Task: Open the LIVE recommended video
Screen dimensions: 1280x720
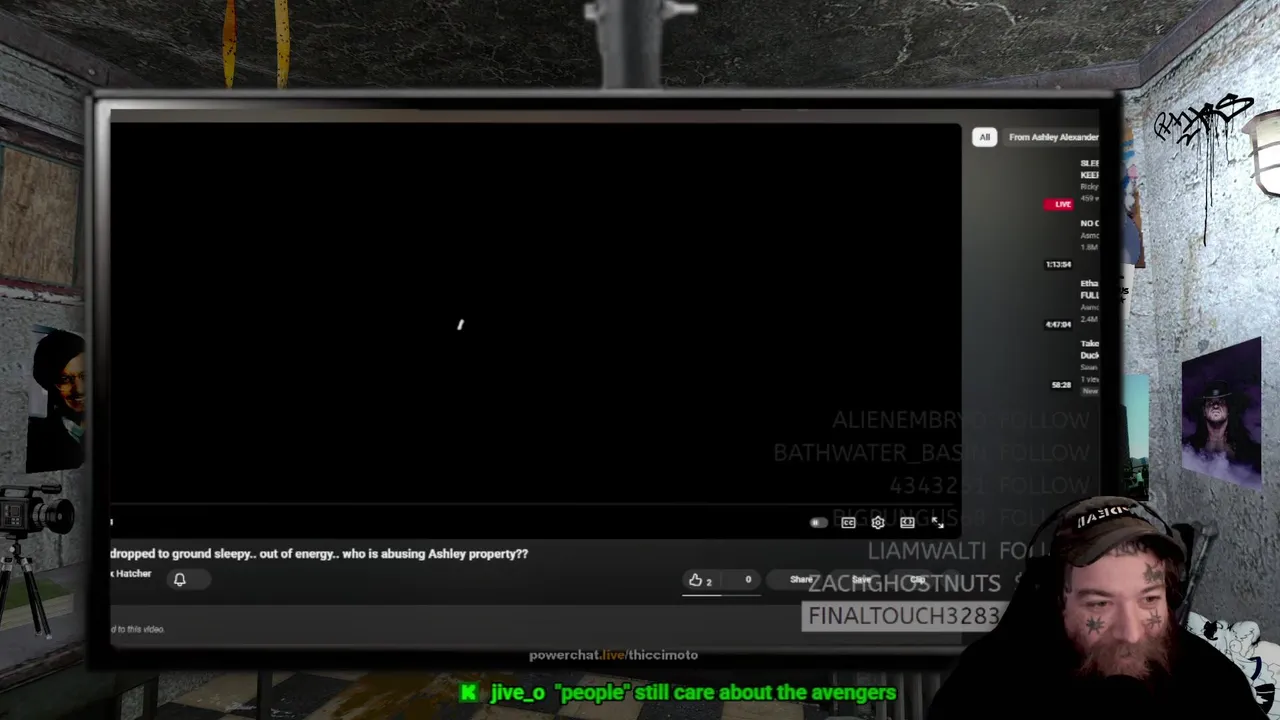Action: click(1072, 183)
